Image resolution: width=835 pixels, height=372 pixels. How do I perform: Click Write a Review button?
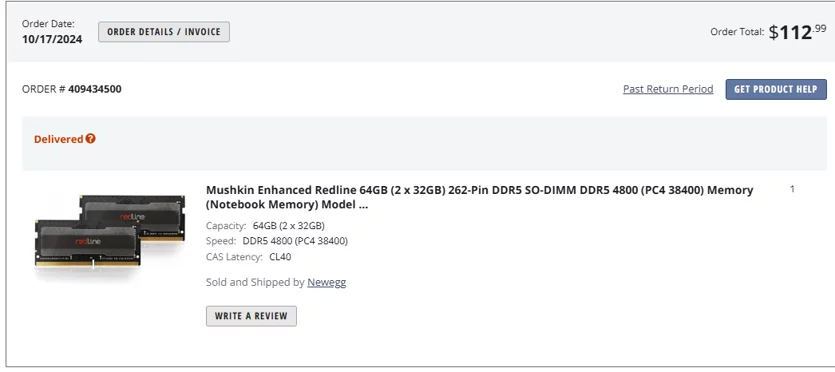251,316
